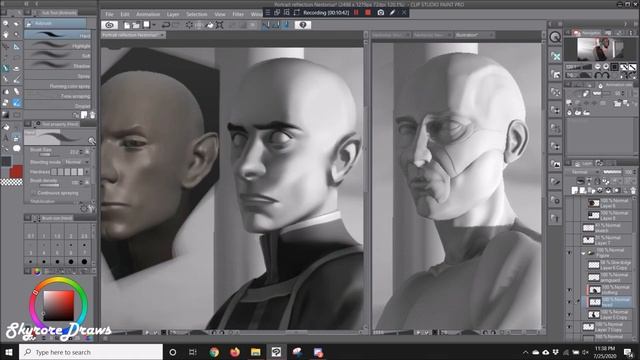The height and width of the screenshot is (360, 640).
Task: Toggle the first snap ruler icon
Action: coord(266,25)
